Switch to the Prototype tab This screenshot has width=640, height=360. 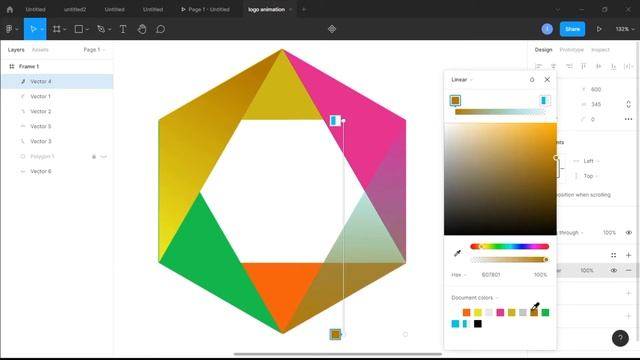[x=571, y=50]
